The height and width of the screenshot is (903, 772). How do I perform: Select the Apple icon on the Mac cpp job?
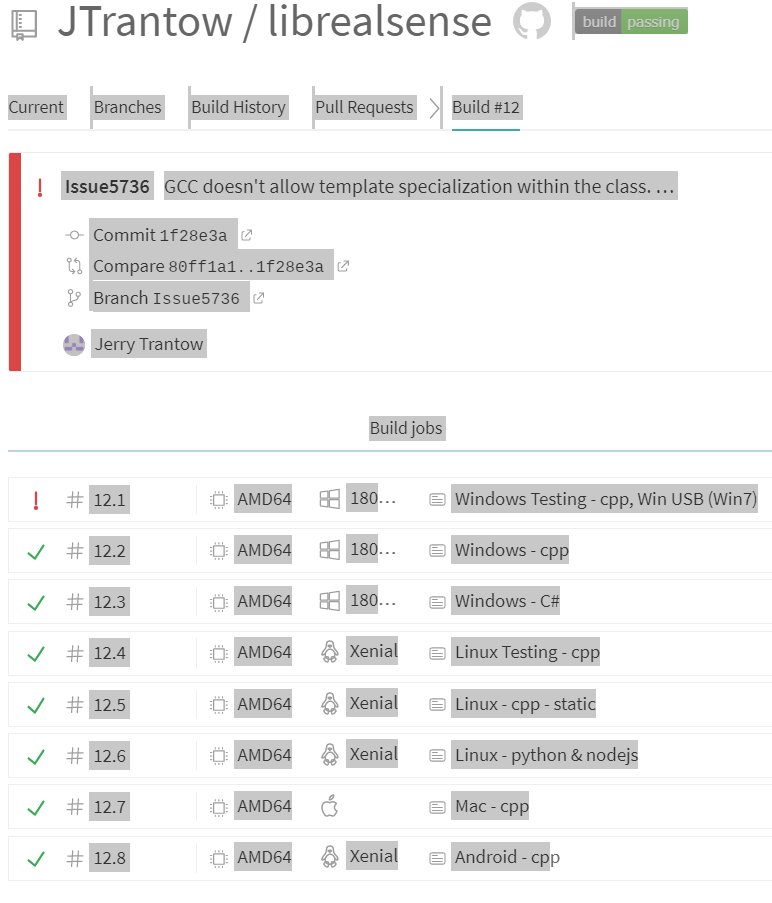[330, 805]
